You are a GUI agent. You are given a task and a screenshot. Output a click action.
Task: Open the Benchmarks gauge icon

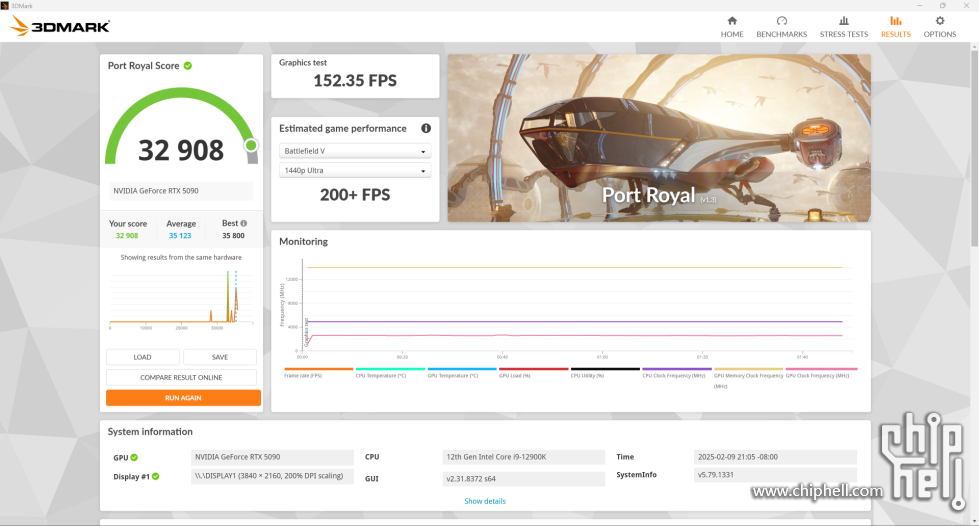782,21
